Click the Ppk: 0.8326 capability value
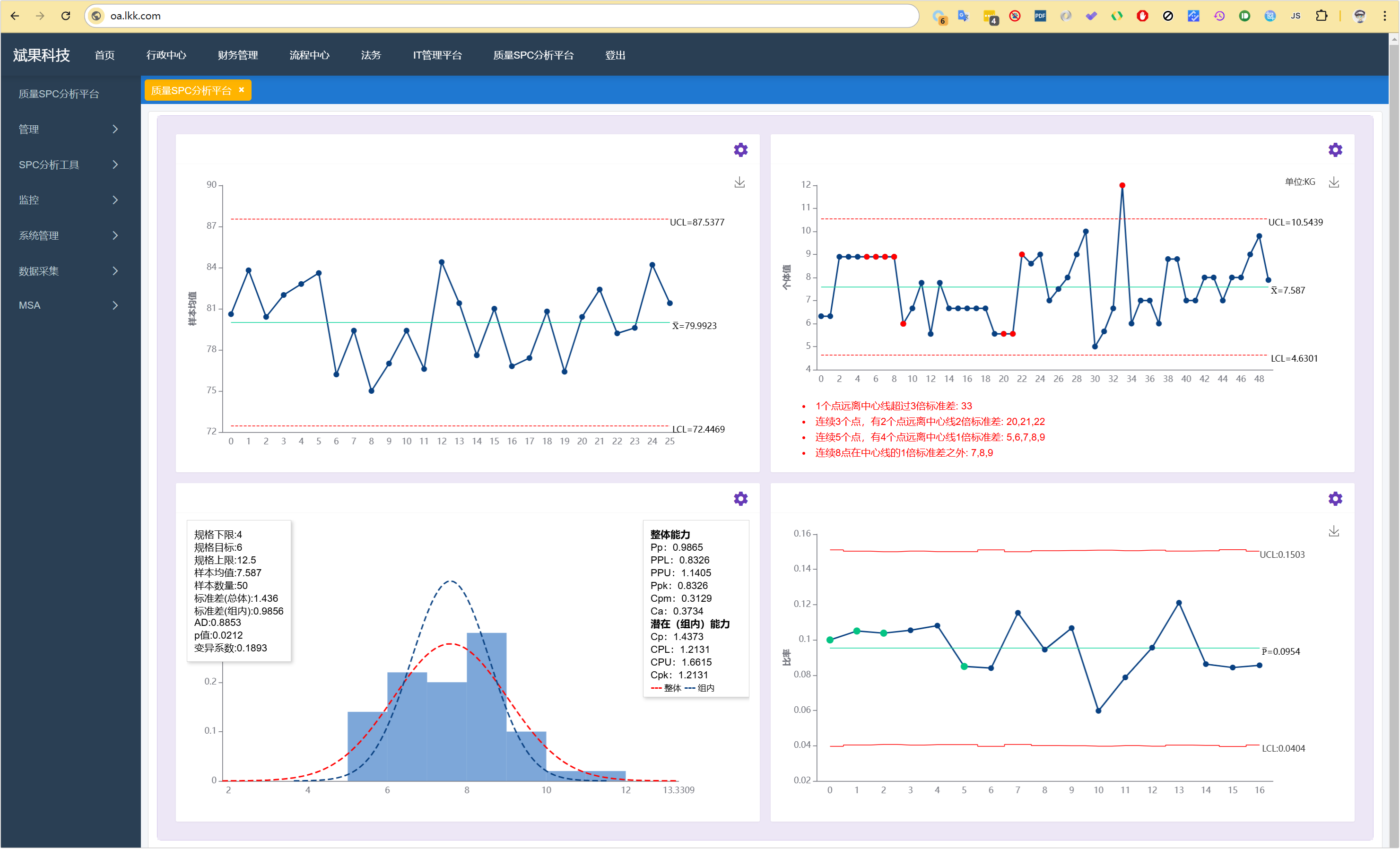Screen dimensions: 1400x849 (679, 586)
